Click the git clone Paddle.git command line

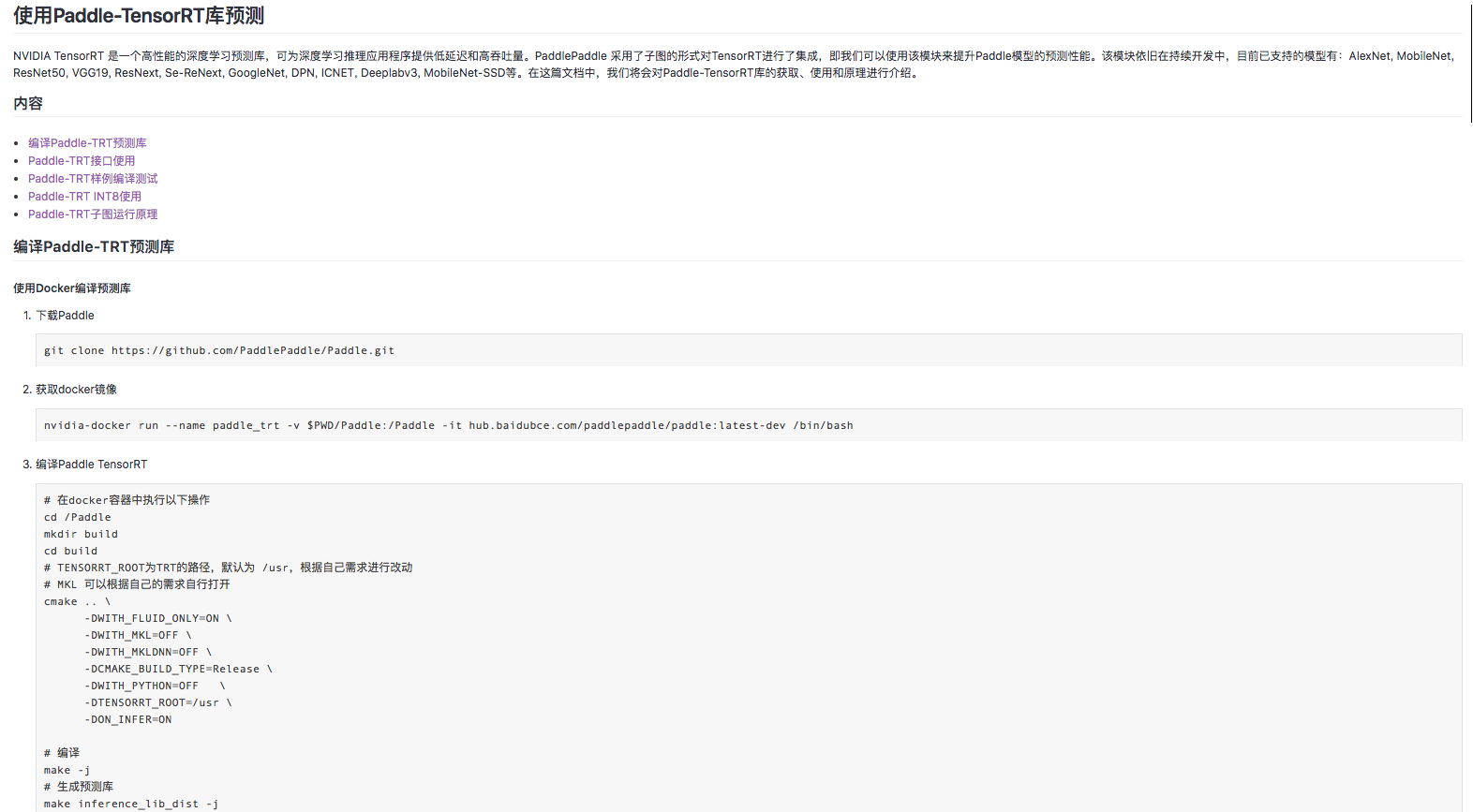point(219,351)
